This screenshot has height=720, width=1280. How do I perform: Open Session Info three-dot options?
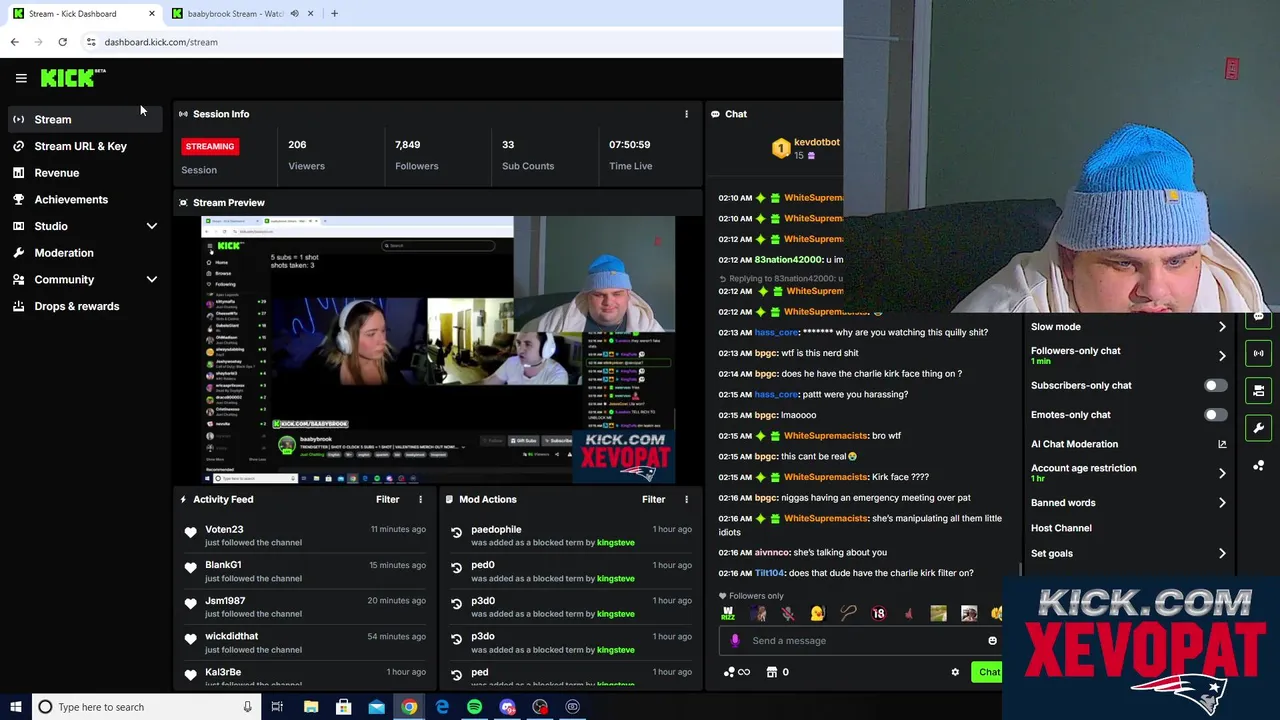[686, 114]
